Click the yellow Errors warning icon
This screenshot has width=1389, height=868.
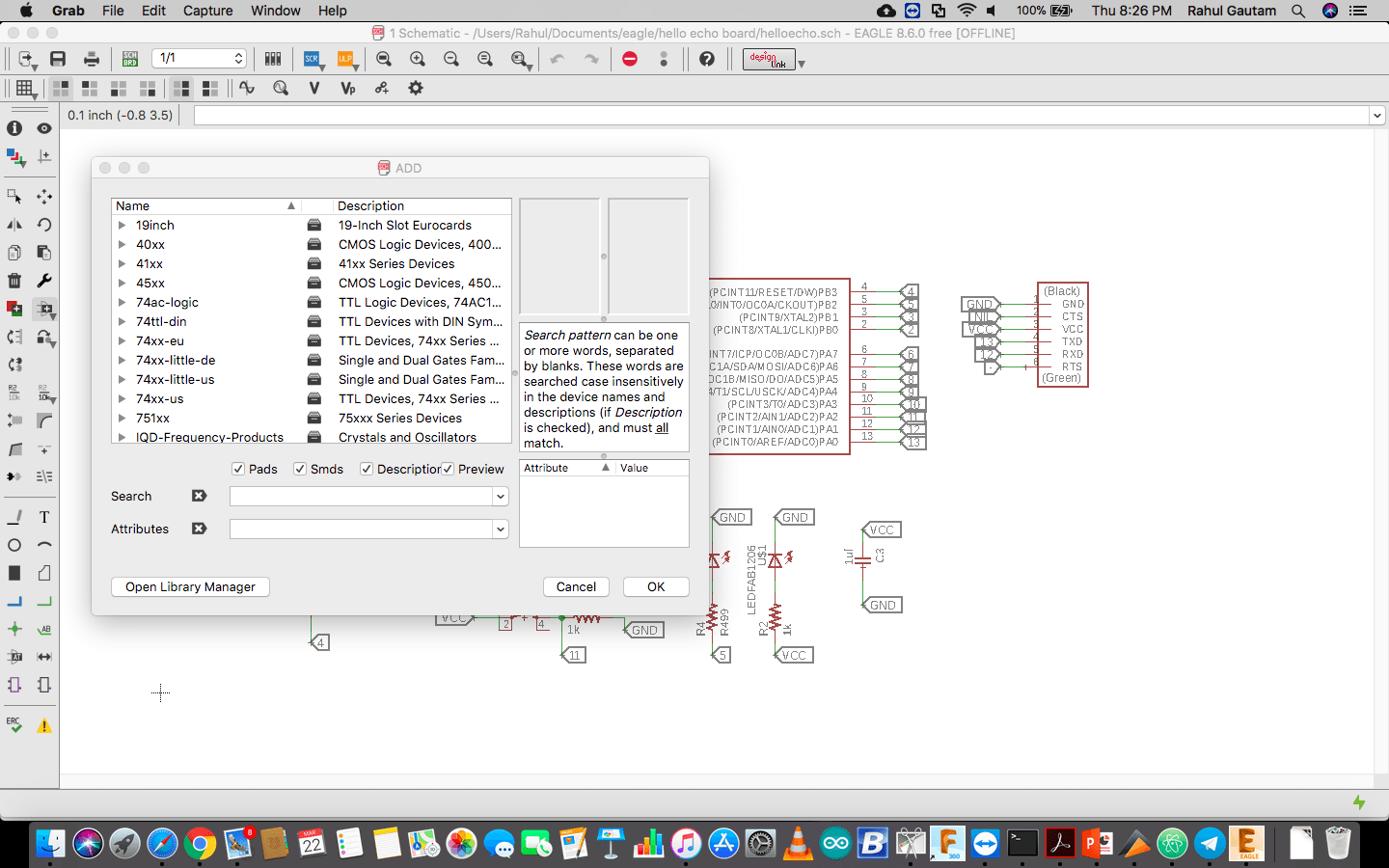pyautogui.click(x=44, y=725)
